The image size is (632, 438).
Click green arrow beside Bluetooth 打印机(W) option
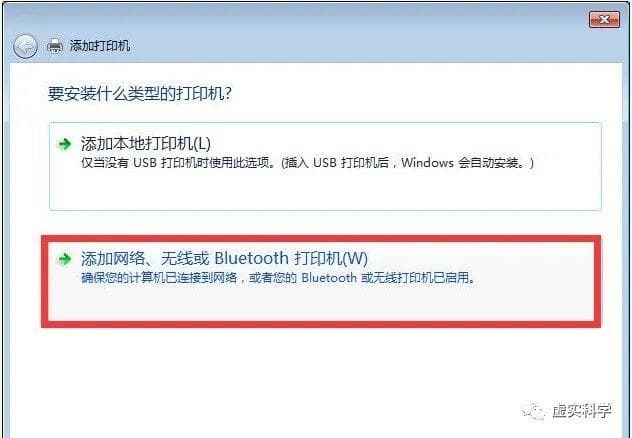pos(64,259)
